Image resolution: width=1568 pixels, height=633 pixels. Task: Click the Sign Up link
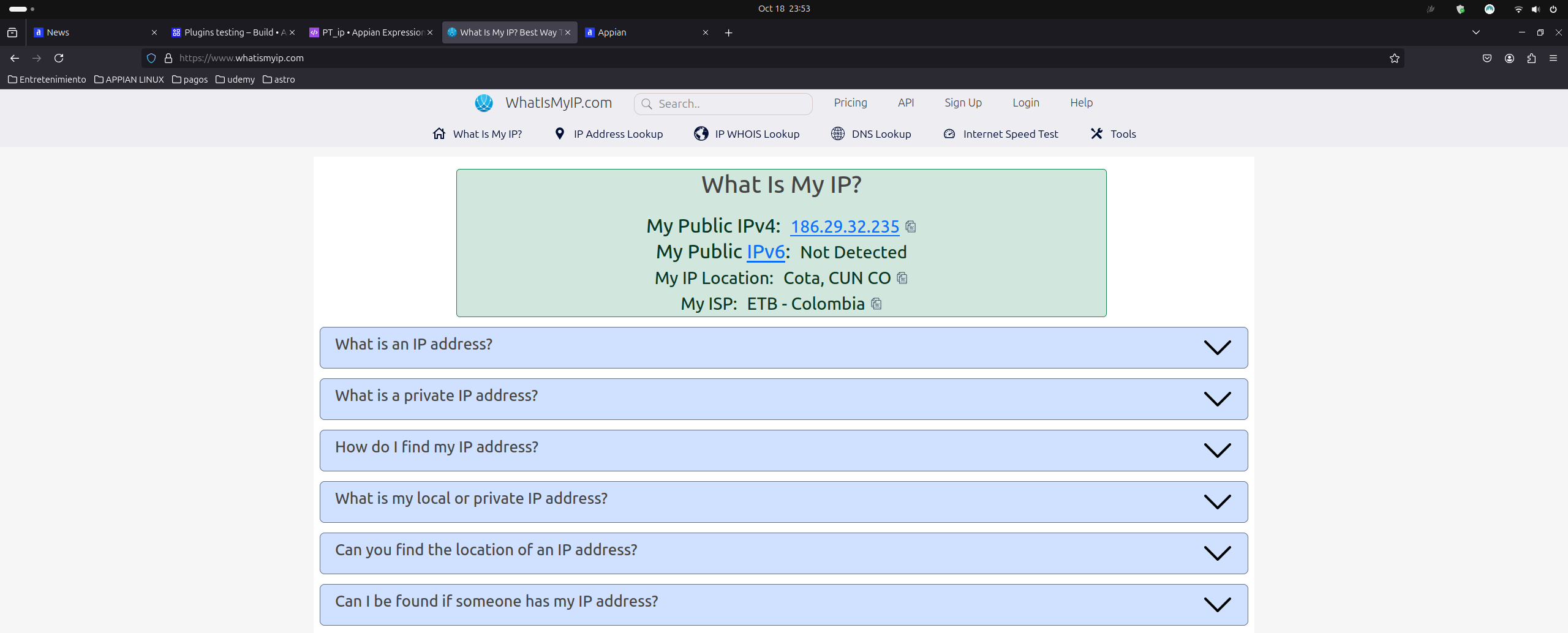(963, 103)
